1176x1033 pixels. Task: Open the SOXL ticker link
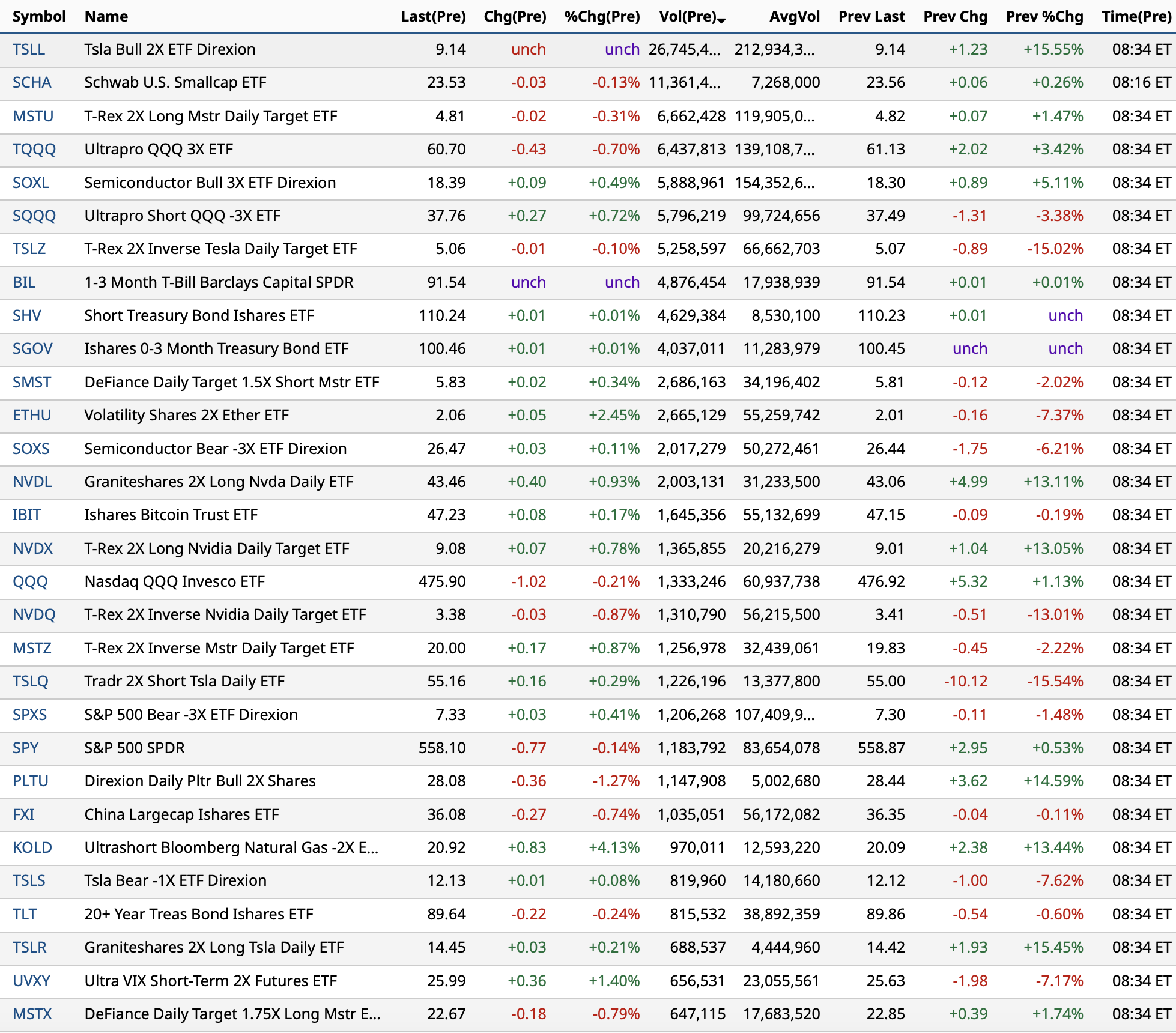tap(31, 183)
